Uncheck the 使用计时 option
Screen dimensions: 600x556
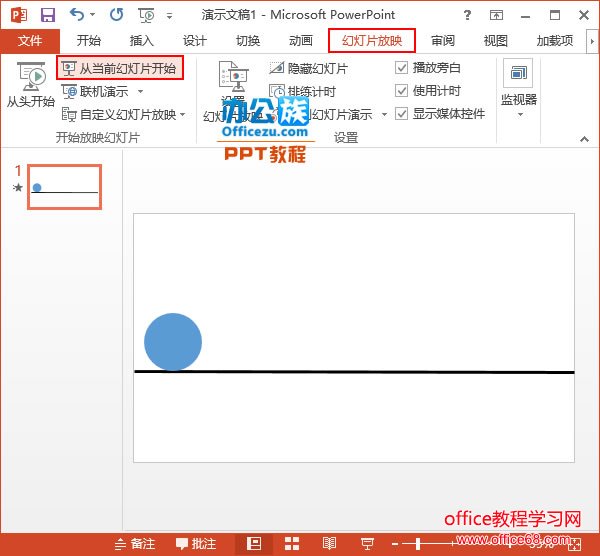(x=402, y=91)
